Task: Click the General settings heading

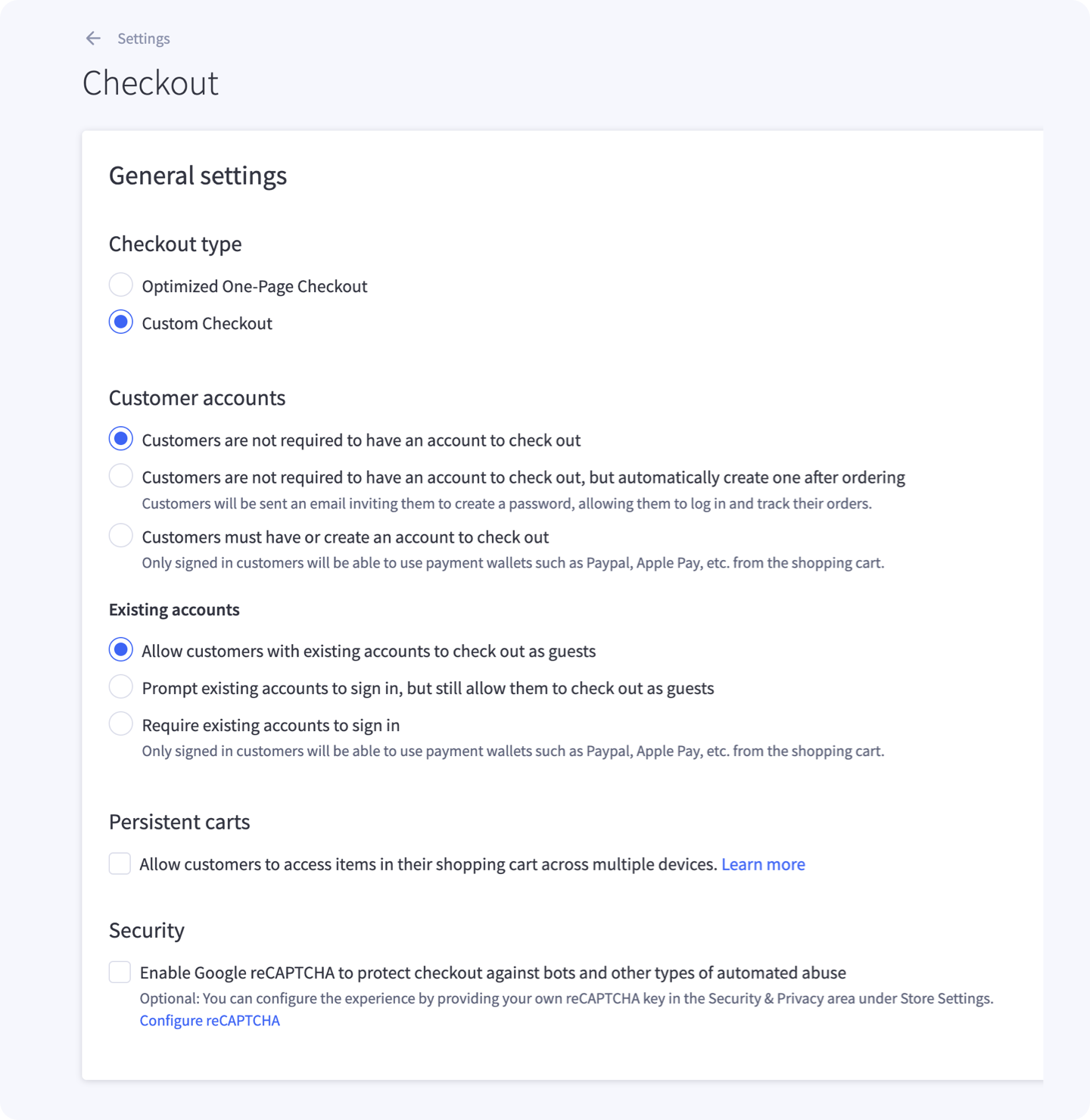Action: click(198, 176)
